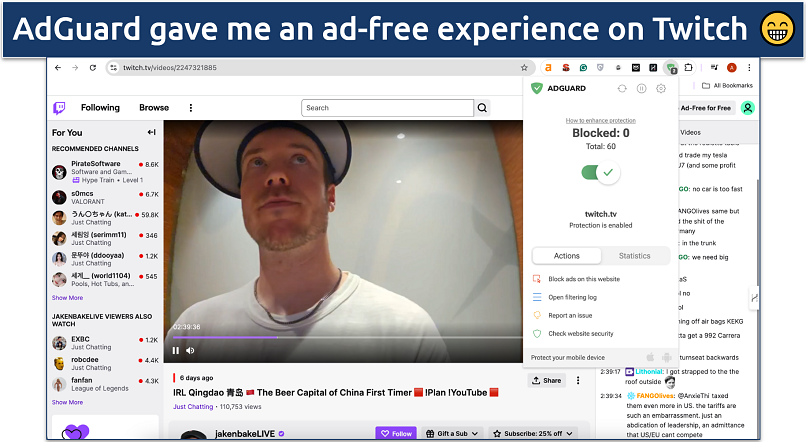Select Block ads on this website
This screenshot has width=806, height=442.
[x=584, y=279]
